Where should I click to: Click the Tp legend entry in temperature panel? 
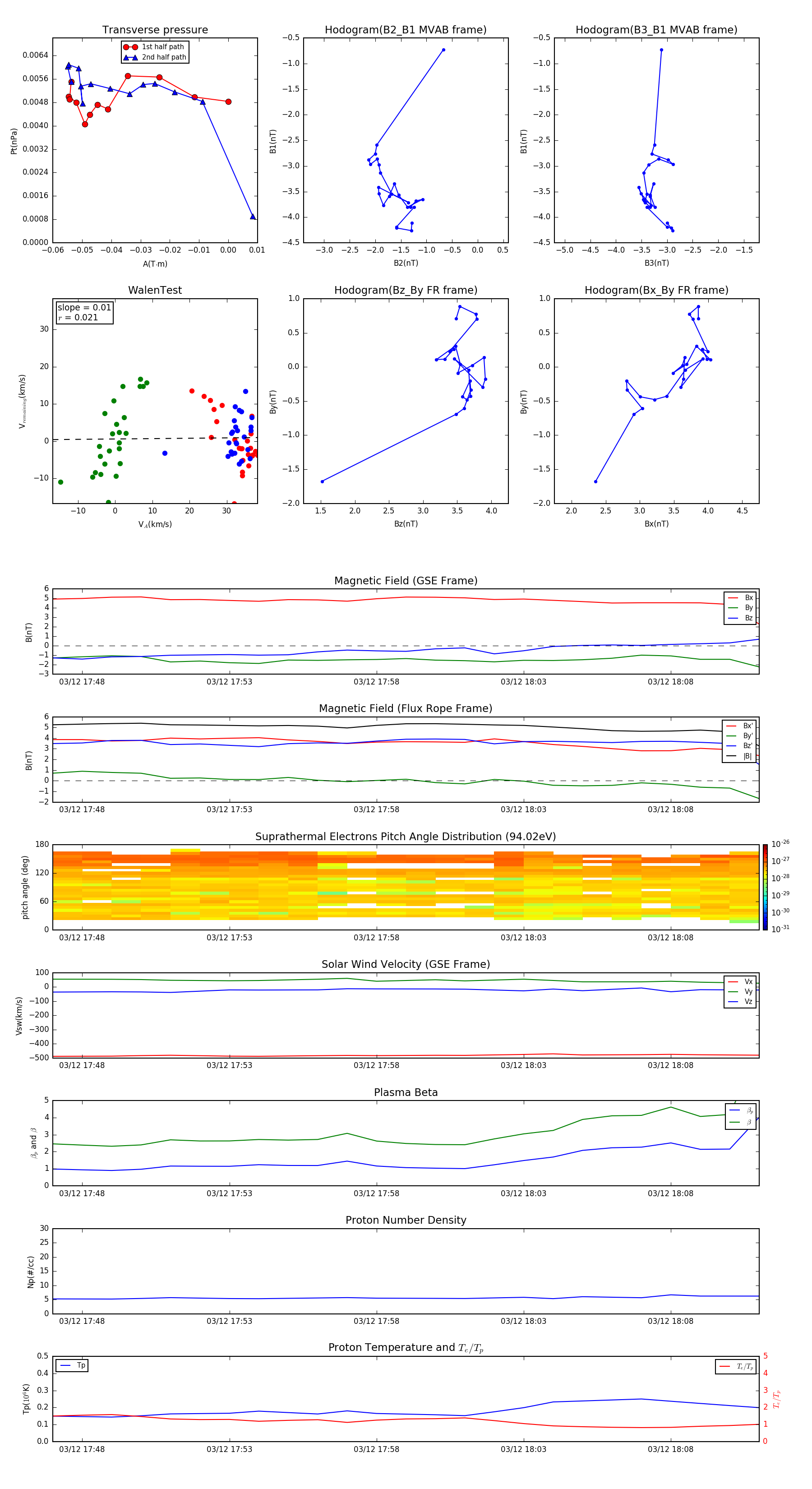click(x=72, y=1365)
